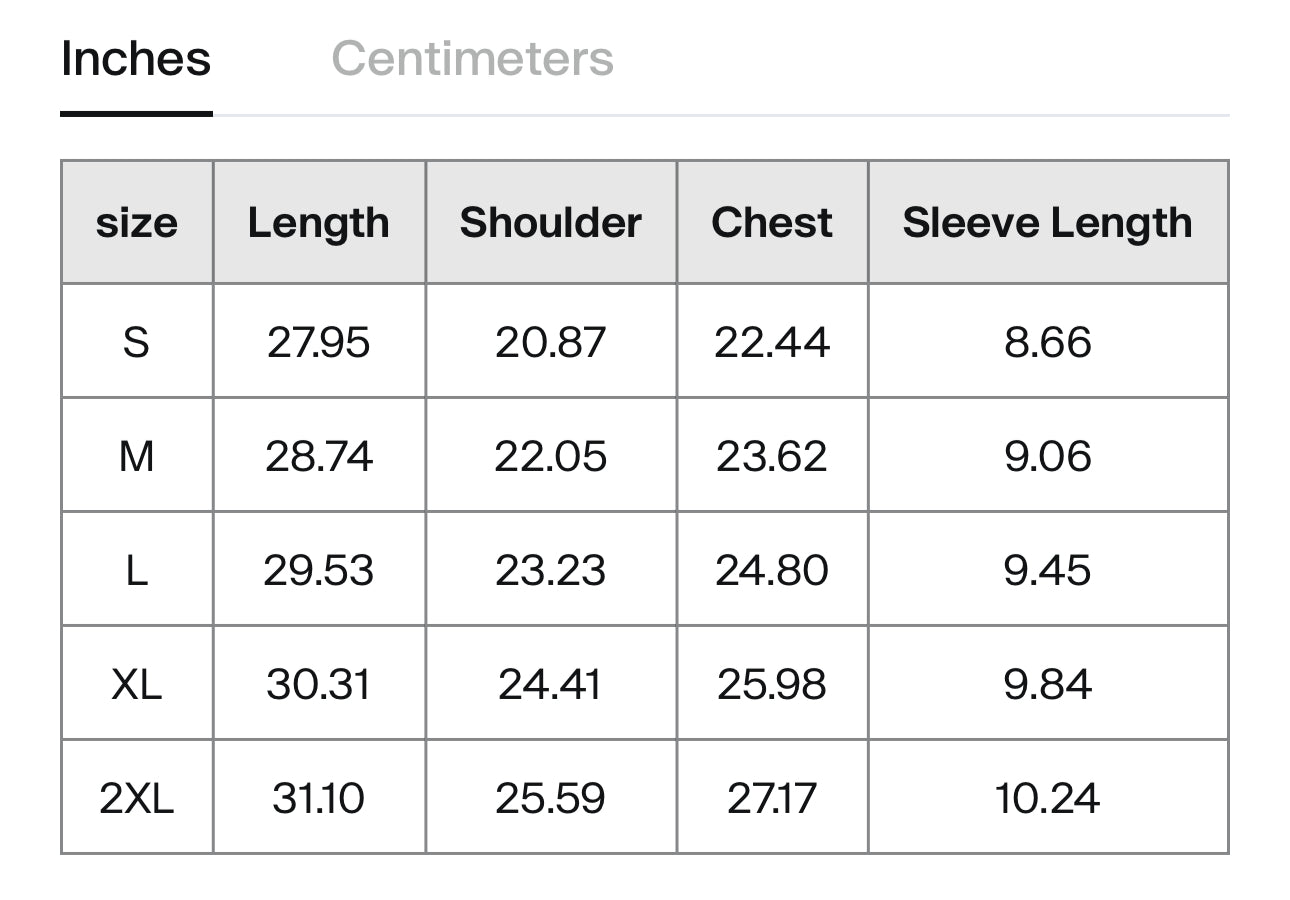
Task: Click the Shoulder column header
Action: point(551,222)
